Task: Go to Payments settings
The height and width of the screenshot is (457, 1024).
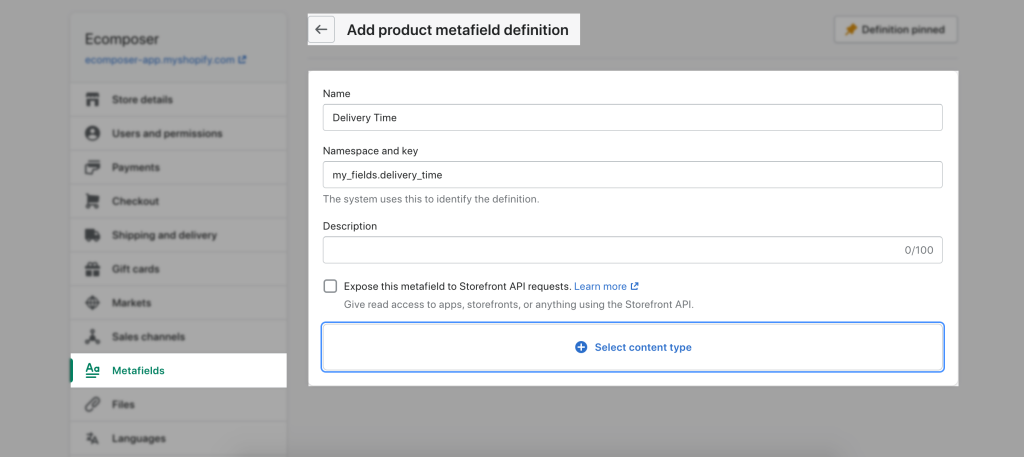Action: [178, 168]
